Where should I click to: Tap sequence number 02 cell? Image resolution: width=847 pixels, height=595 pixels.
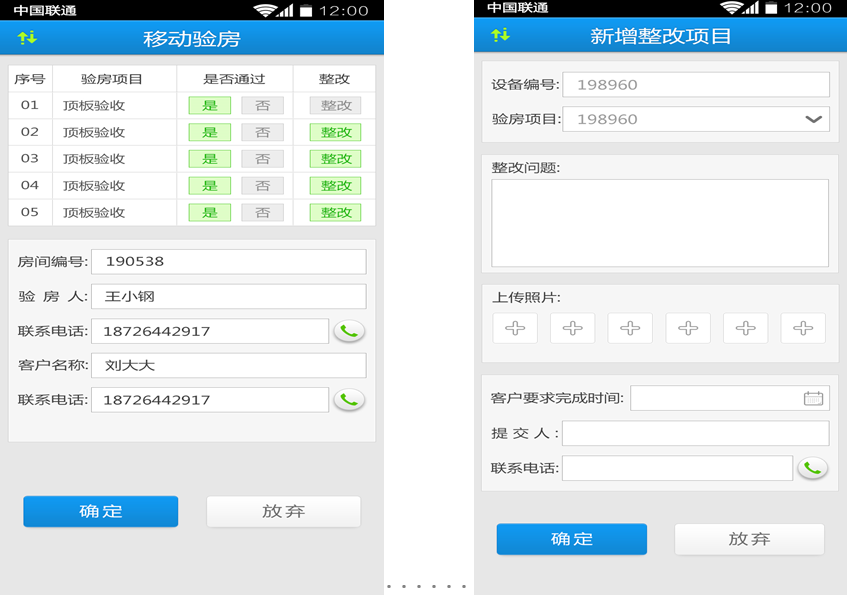(30, 132)
